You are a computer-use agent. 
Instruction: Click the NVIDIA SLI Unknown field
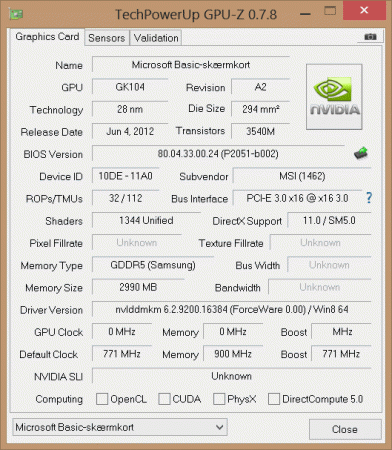click(x=232, y=376)
